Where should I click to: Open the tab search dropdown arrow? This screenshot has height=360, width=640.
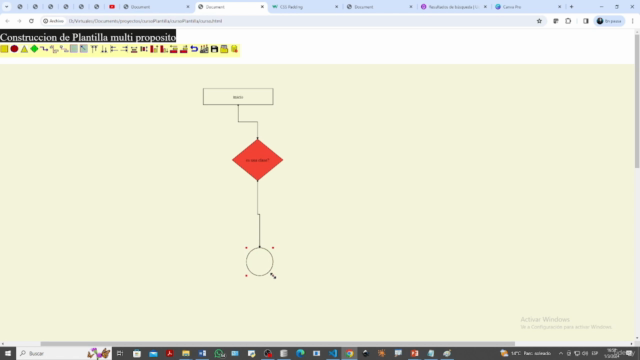[x=7, y=7]
